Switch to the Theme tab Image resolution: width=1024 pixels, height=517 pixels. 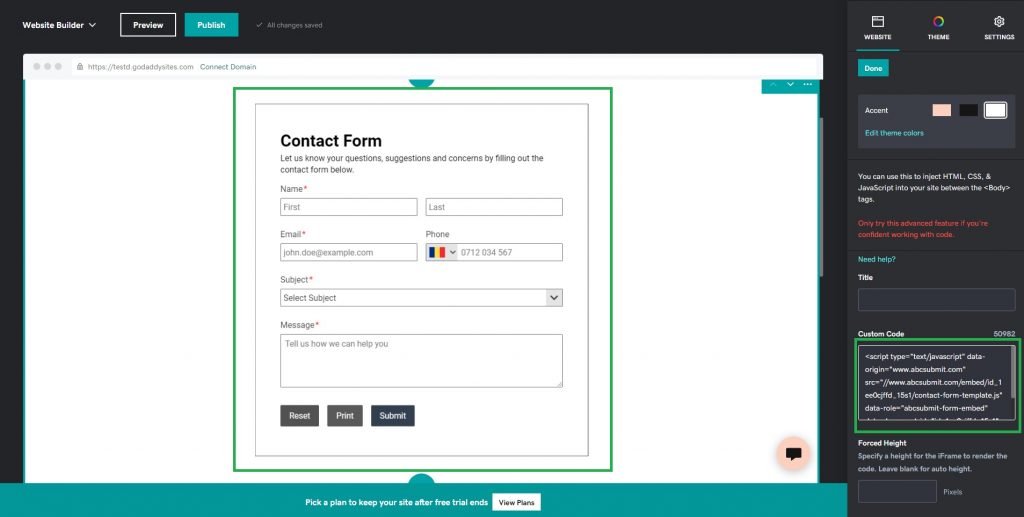[x=938, y=27]
